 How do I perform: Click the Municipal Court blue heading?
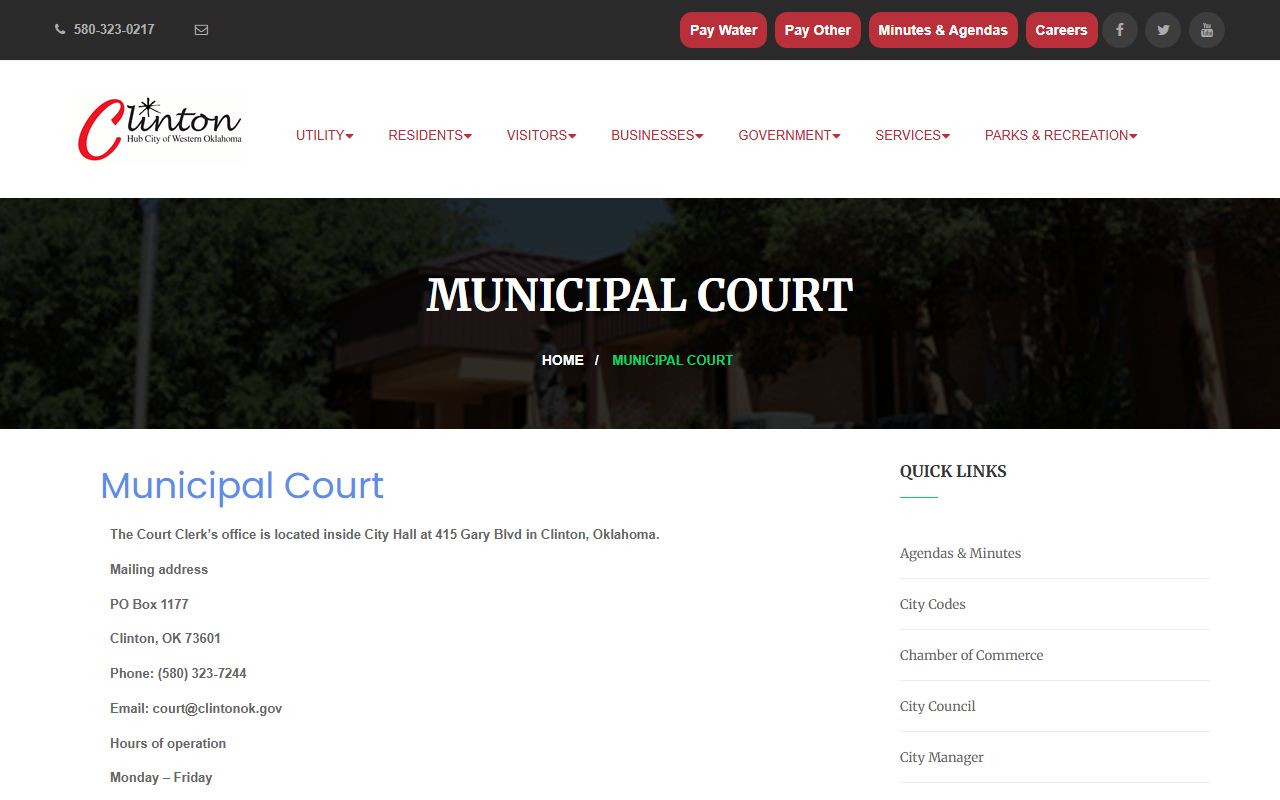pos(242,486)
